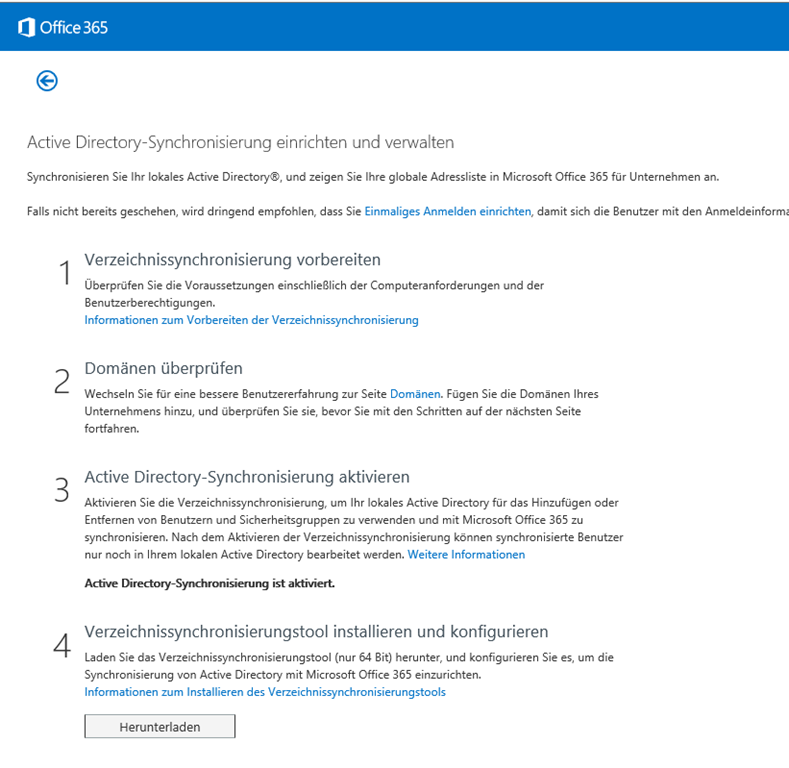Follow the Domänen link in step 2

pyautogui.click(x=415, y=395)
